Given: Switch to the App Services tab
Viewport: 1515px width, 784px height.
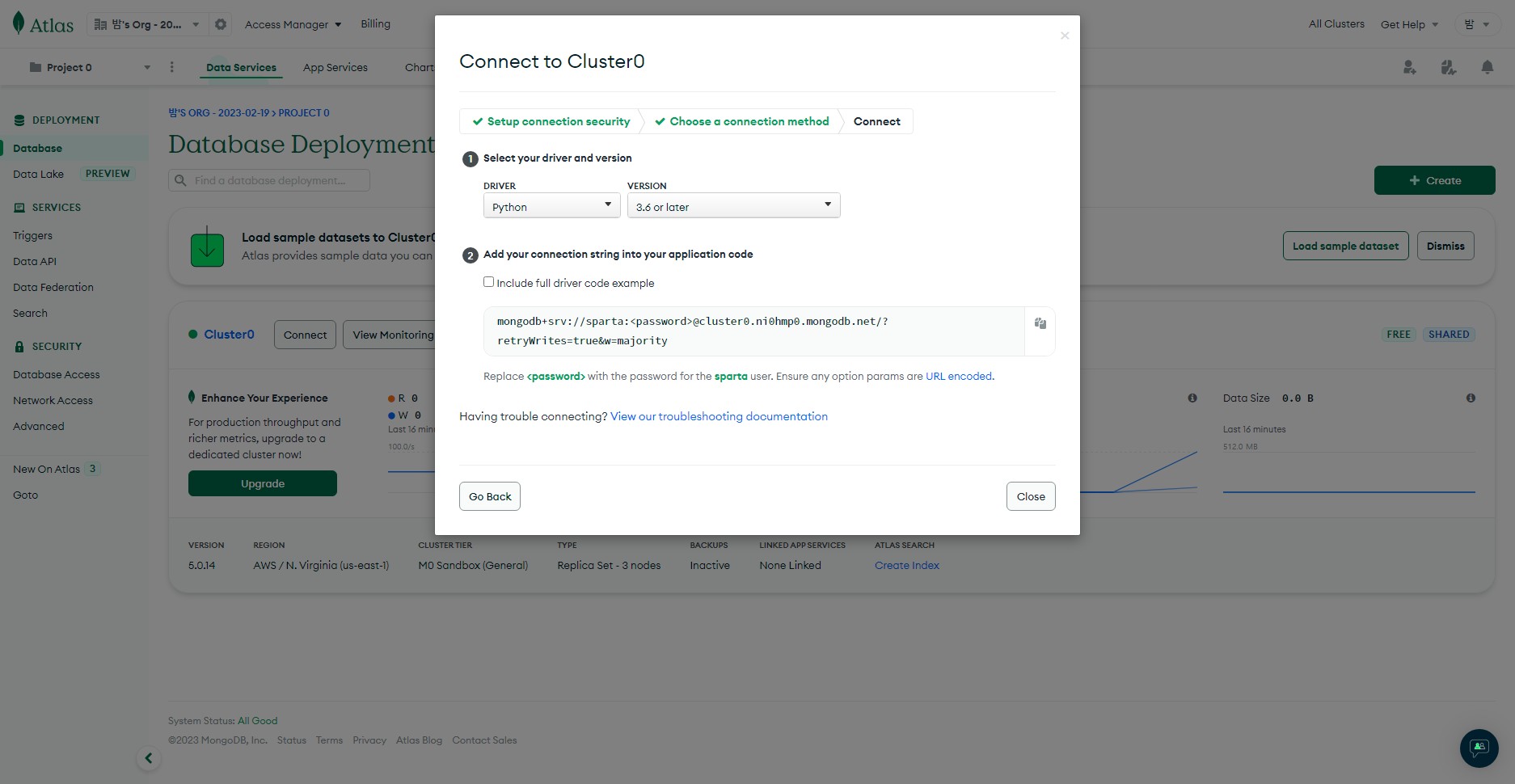Looking at the screenshot, I should [x=335, y=67].
